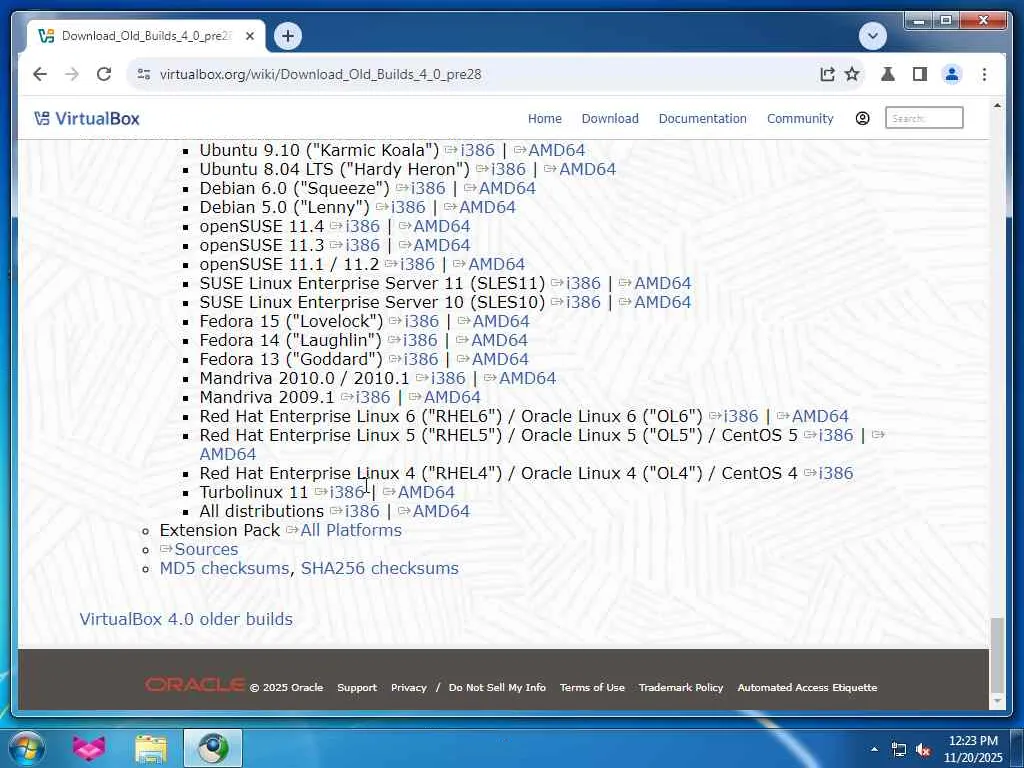Click the page scrollbar down arrow
Image resolution: width=1024 pixels, height=768 pixels.
tap(997, 701)
